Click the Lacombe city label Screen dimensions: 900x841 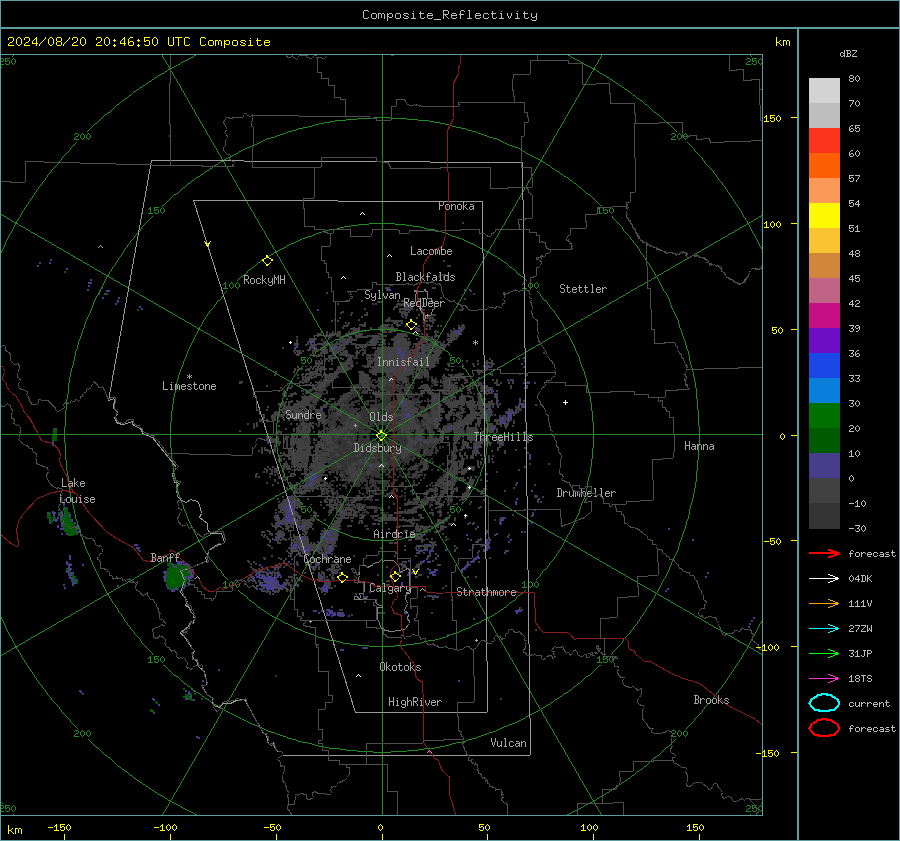coord(431,251)
